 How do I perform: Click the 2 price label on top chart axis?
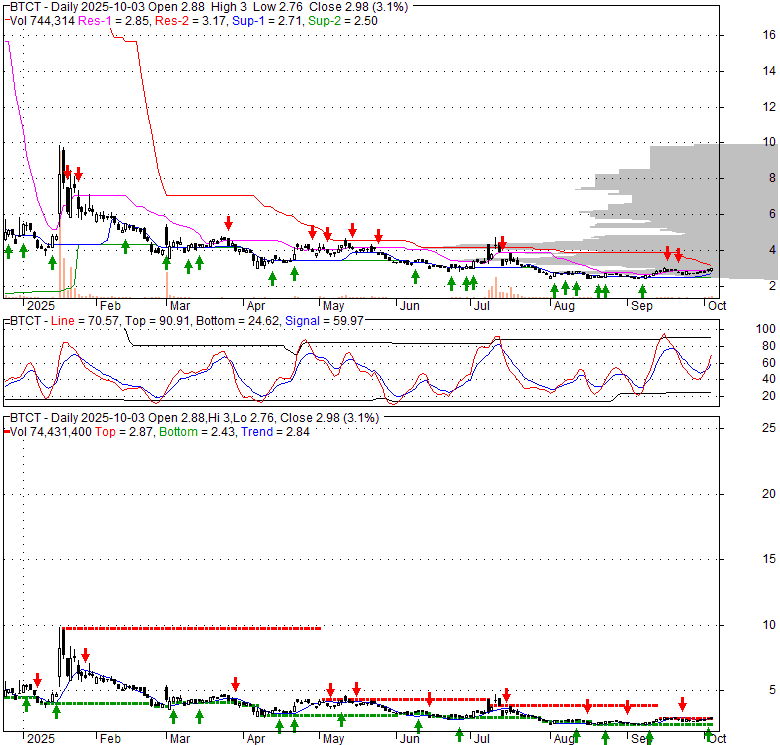click(772, 286)
